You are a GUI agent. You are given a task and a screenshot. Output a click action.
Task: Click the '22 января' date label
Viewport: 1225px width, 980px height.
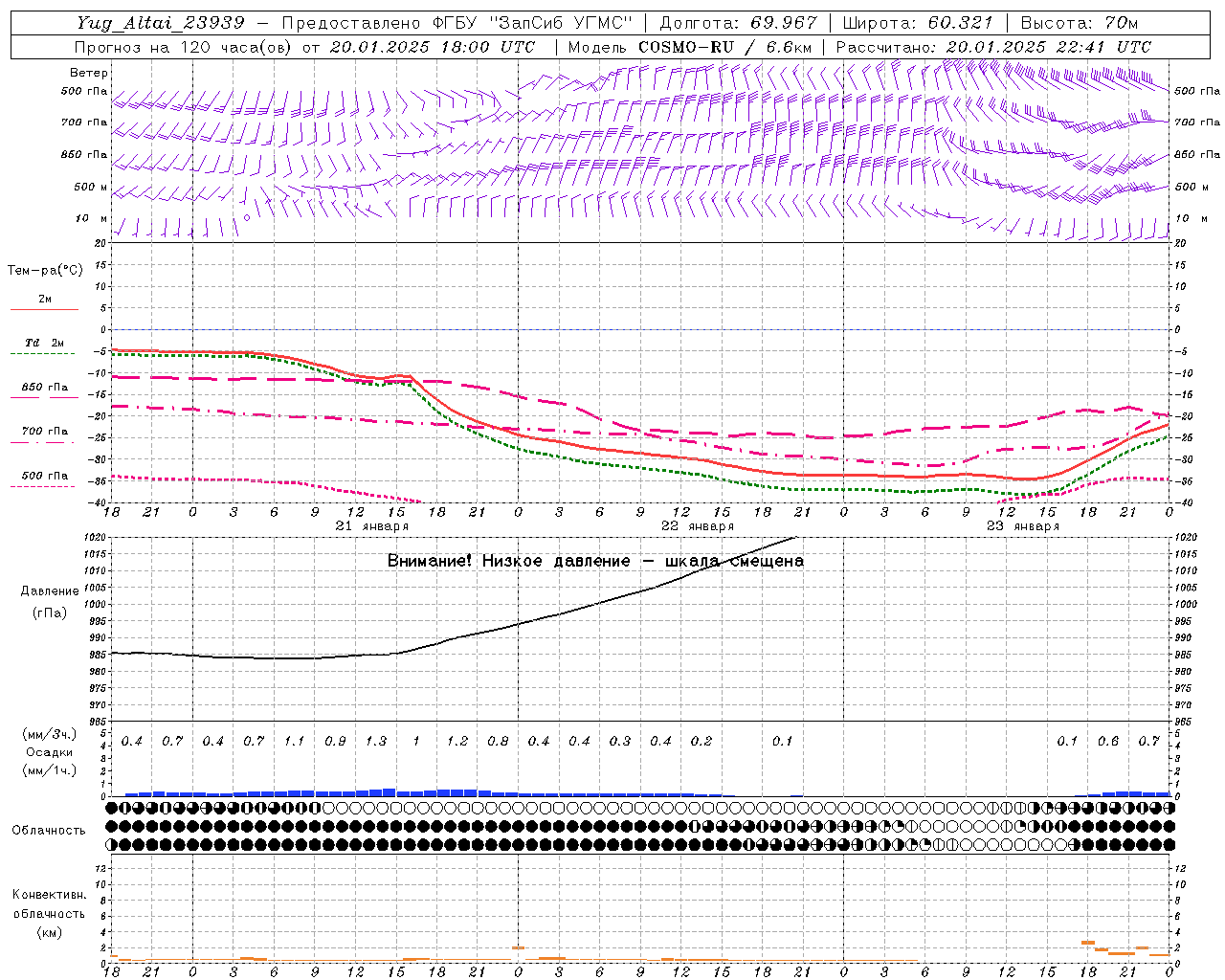pos(697,526)
